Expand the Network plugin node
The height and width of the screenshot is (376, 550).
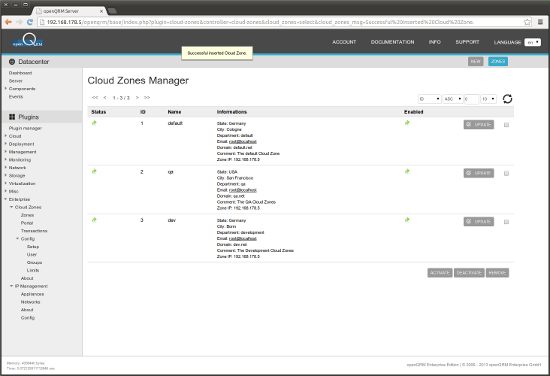pyautogui.click(x=6, y=167)
